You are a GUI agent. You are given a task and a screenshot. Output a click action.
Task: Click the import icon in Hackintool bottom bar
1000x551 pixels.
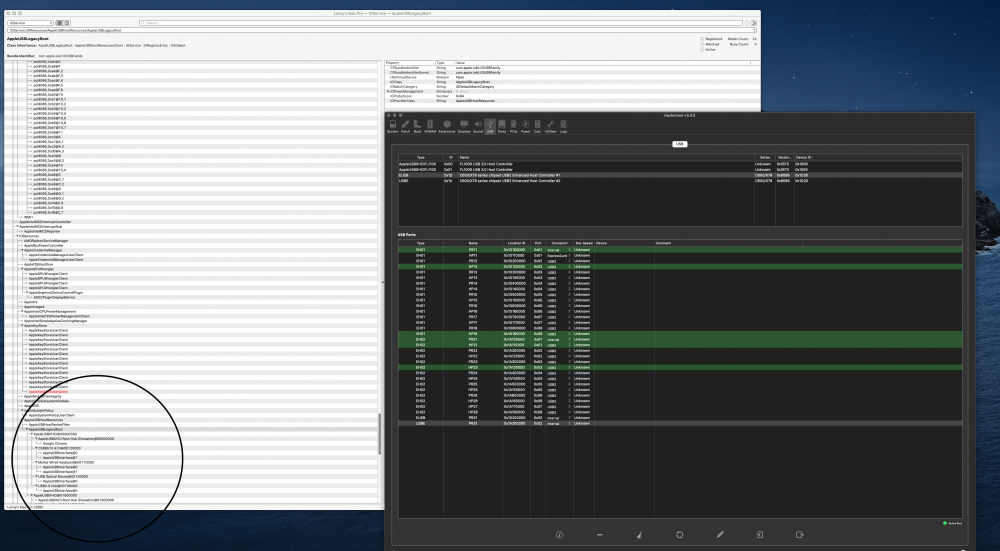click(760, 534)
